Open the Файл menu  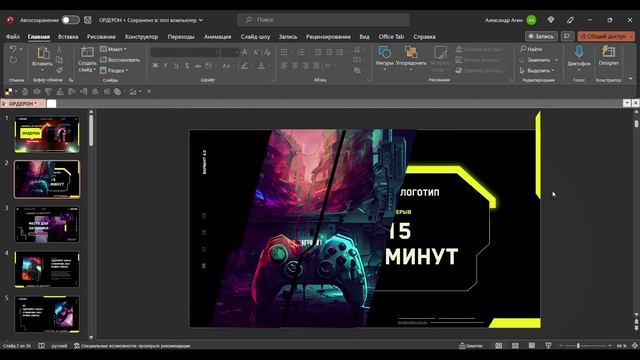[13, 37]
